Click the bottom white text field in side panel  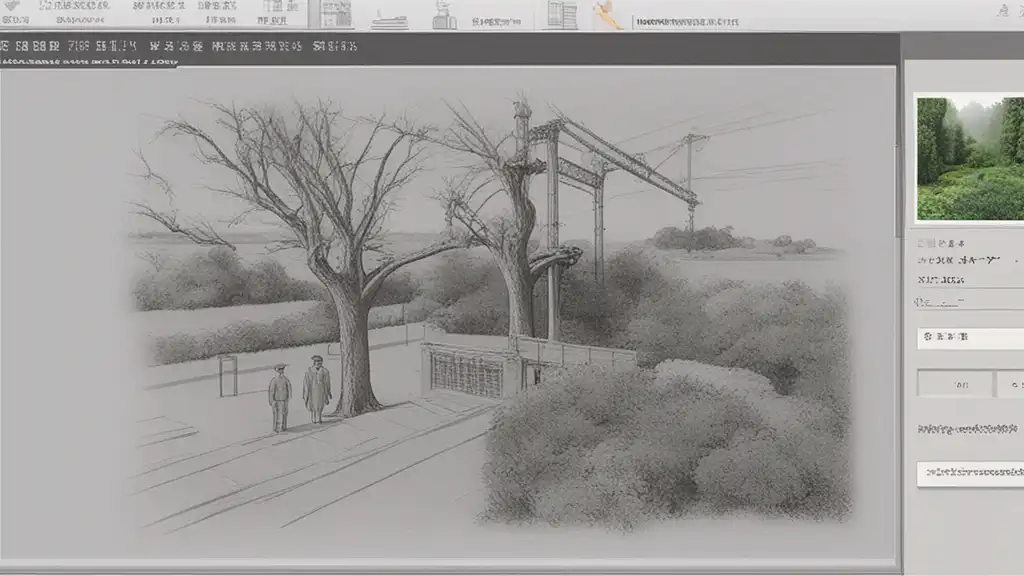970,473
